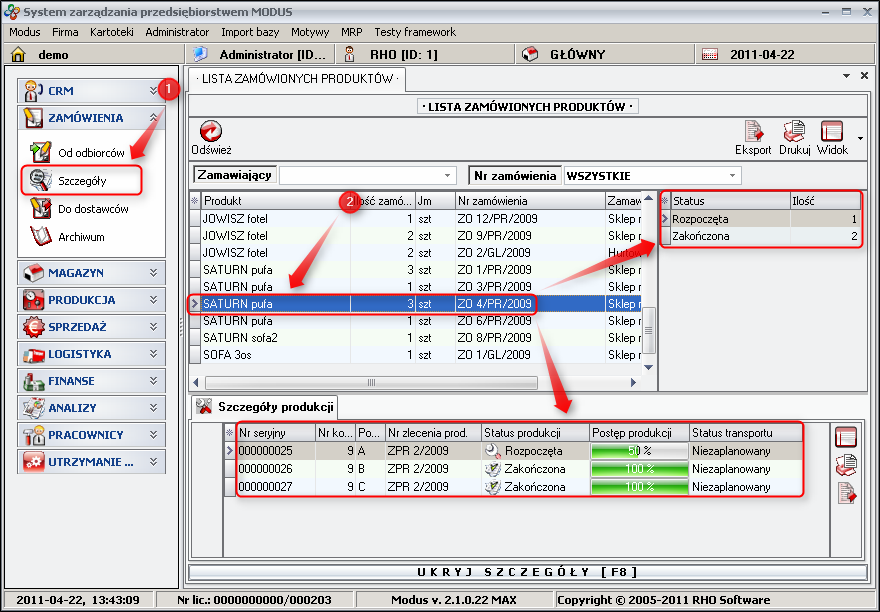This screenshot has width=880, height=612.
Task: Open the Nr zamówienia dropdown
Action: pyautogui.click(x=733, y=176)
